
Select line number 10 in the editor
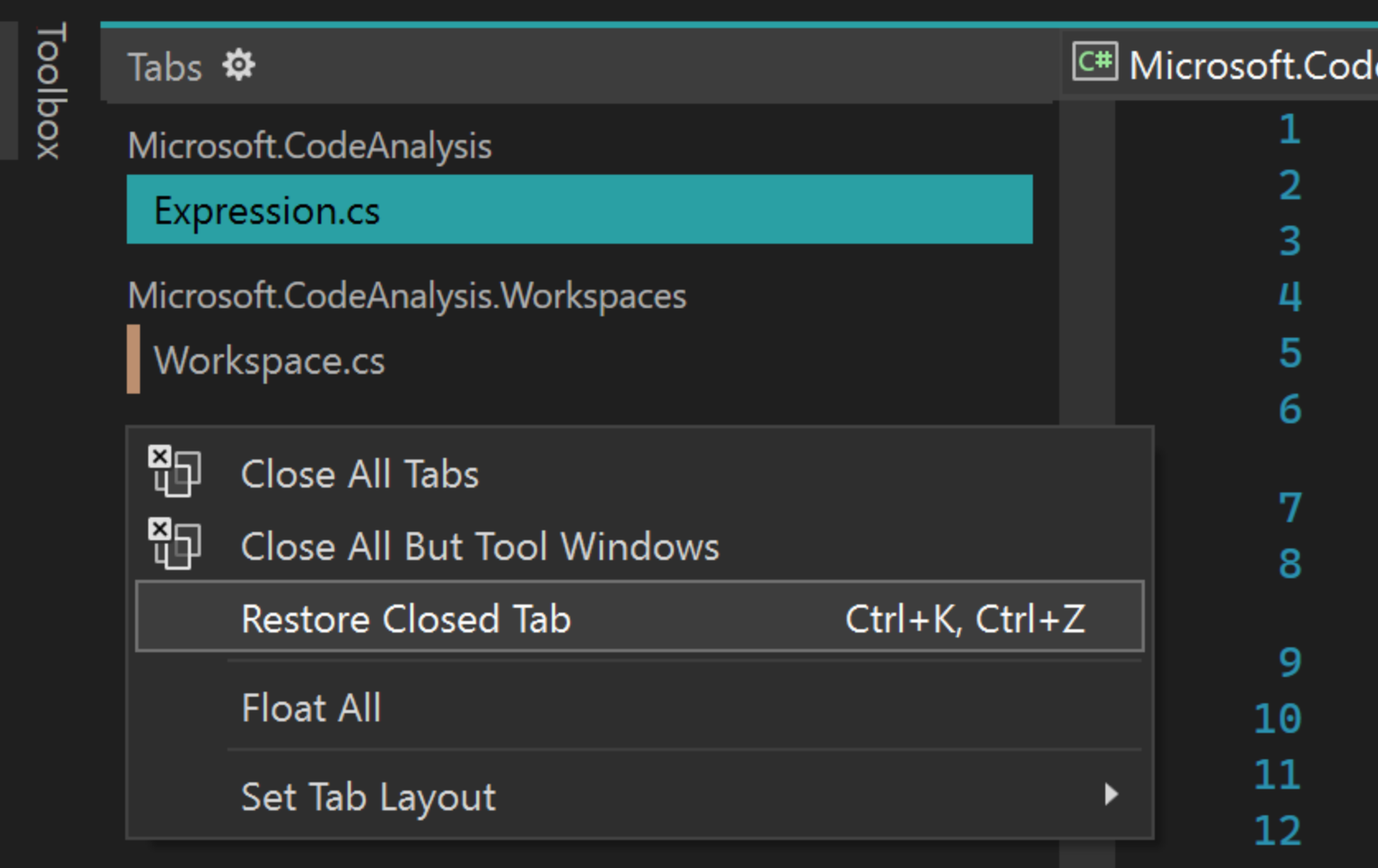coord(1277,718)
